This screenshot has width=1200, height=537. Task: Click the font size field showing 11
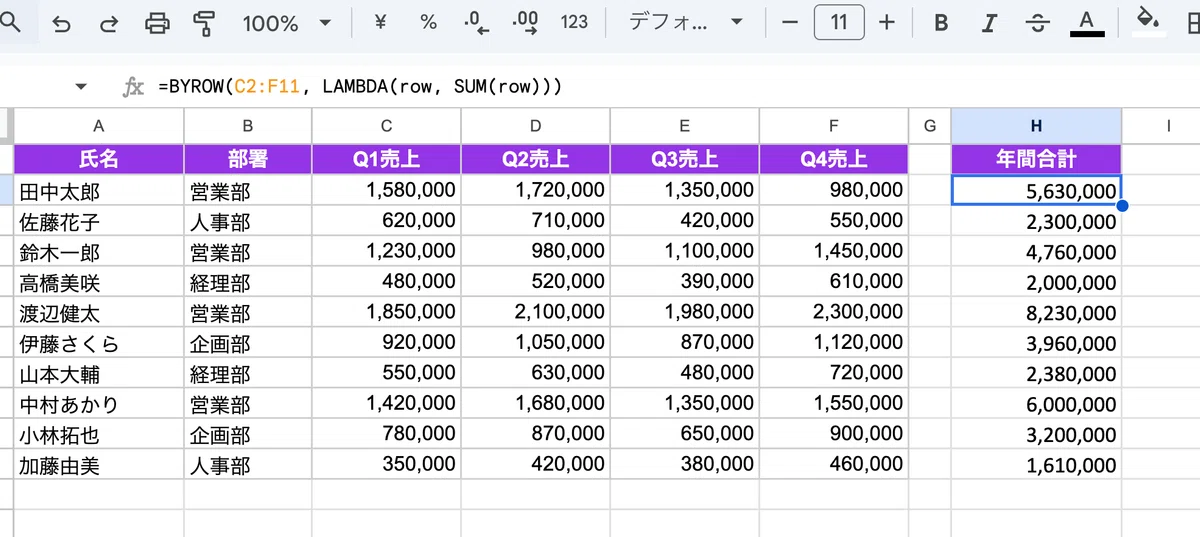click(x=839, y=22)
